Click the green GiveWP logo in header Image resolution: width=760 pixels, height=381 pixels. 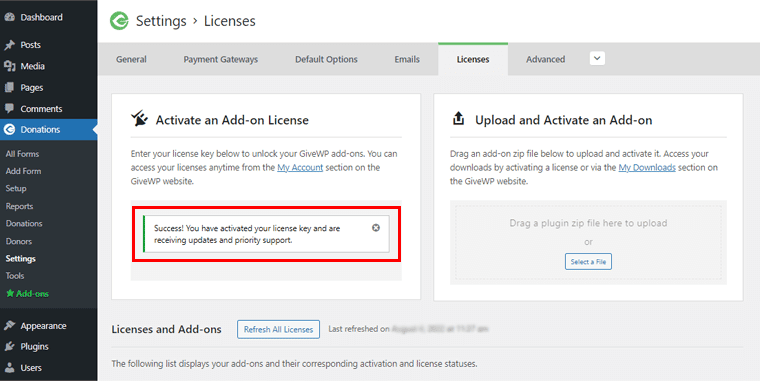point(119,21)
